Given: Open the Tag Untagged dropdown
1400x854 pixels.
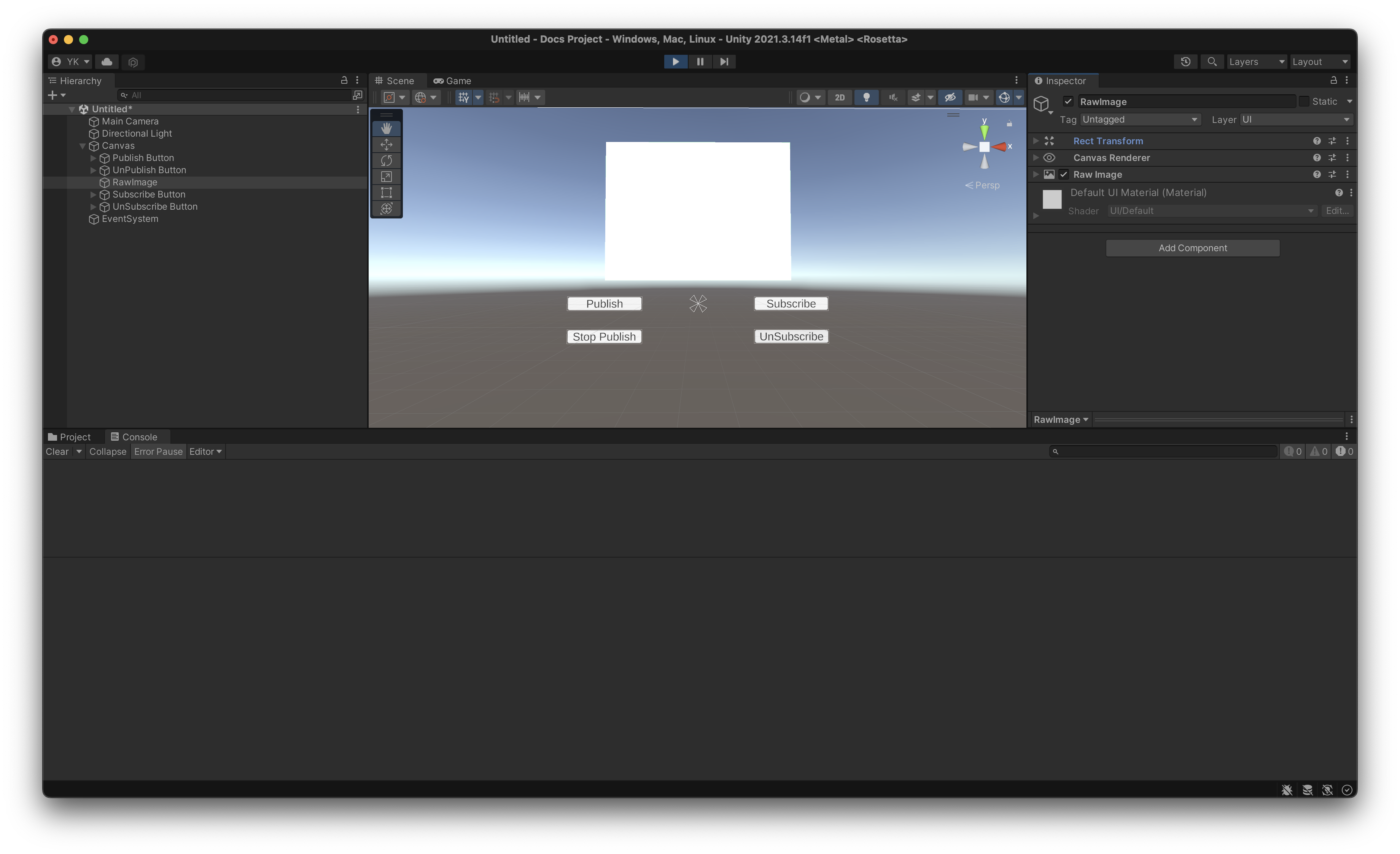Looking at the screenshot, I should pyautogui.click(x=1140, y=119).
